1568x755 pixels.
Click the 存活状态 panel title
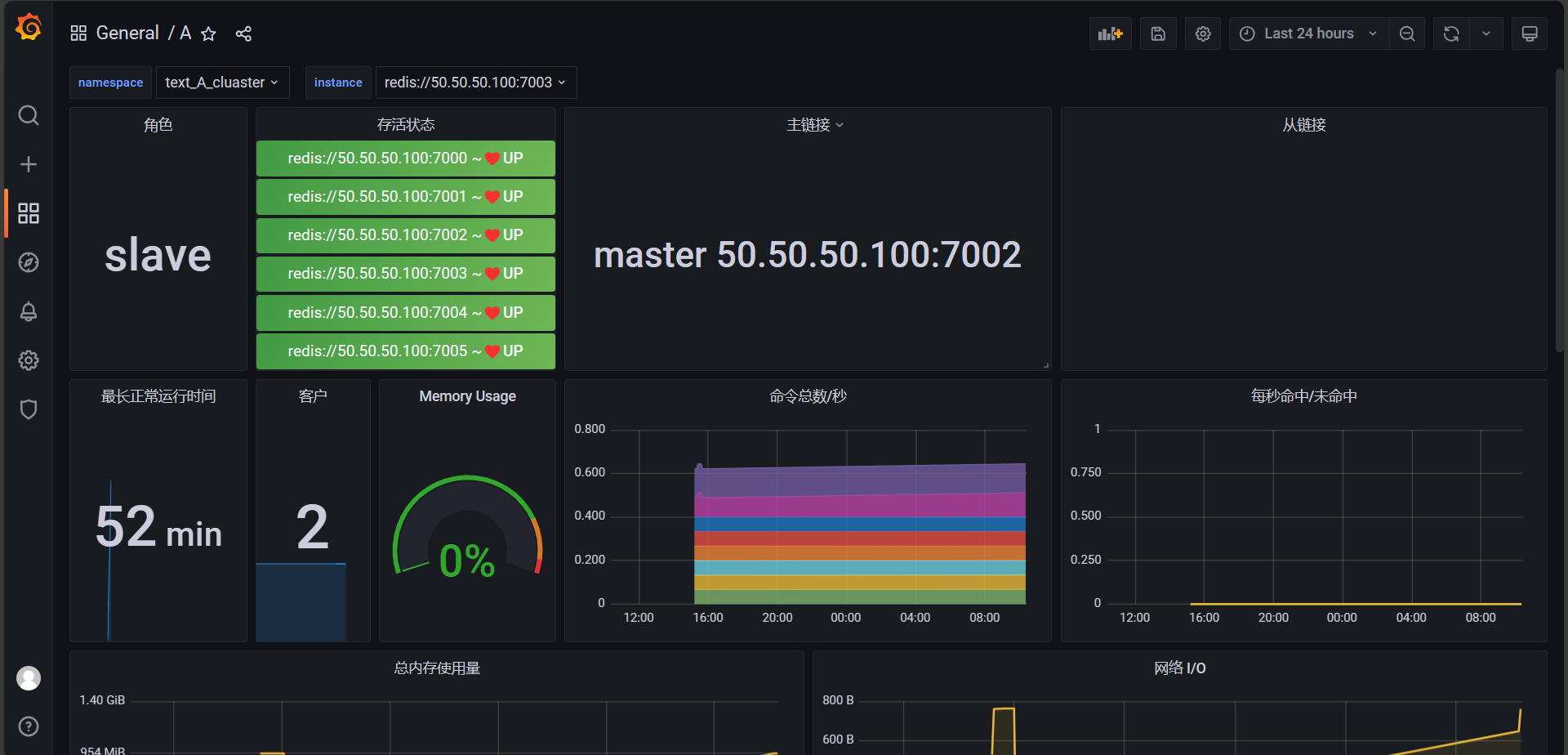[x=406, y=125]
